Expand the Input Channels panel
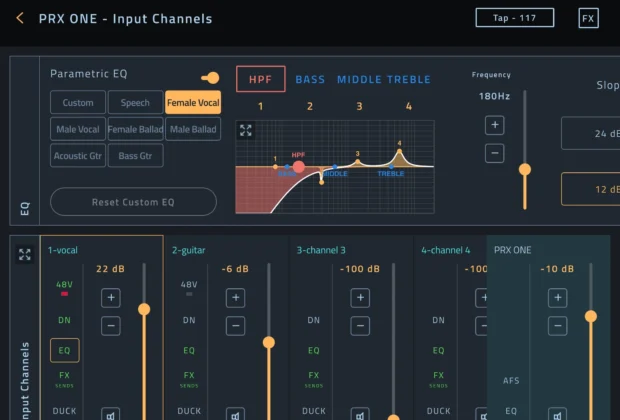Viewport: 620px width, 420px height. [25, 254]
